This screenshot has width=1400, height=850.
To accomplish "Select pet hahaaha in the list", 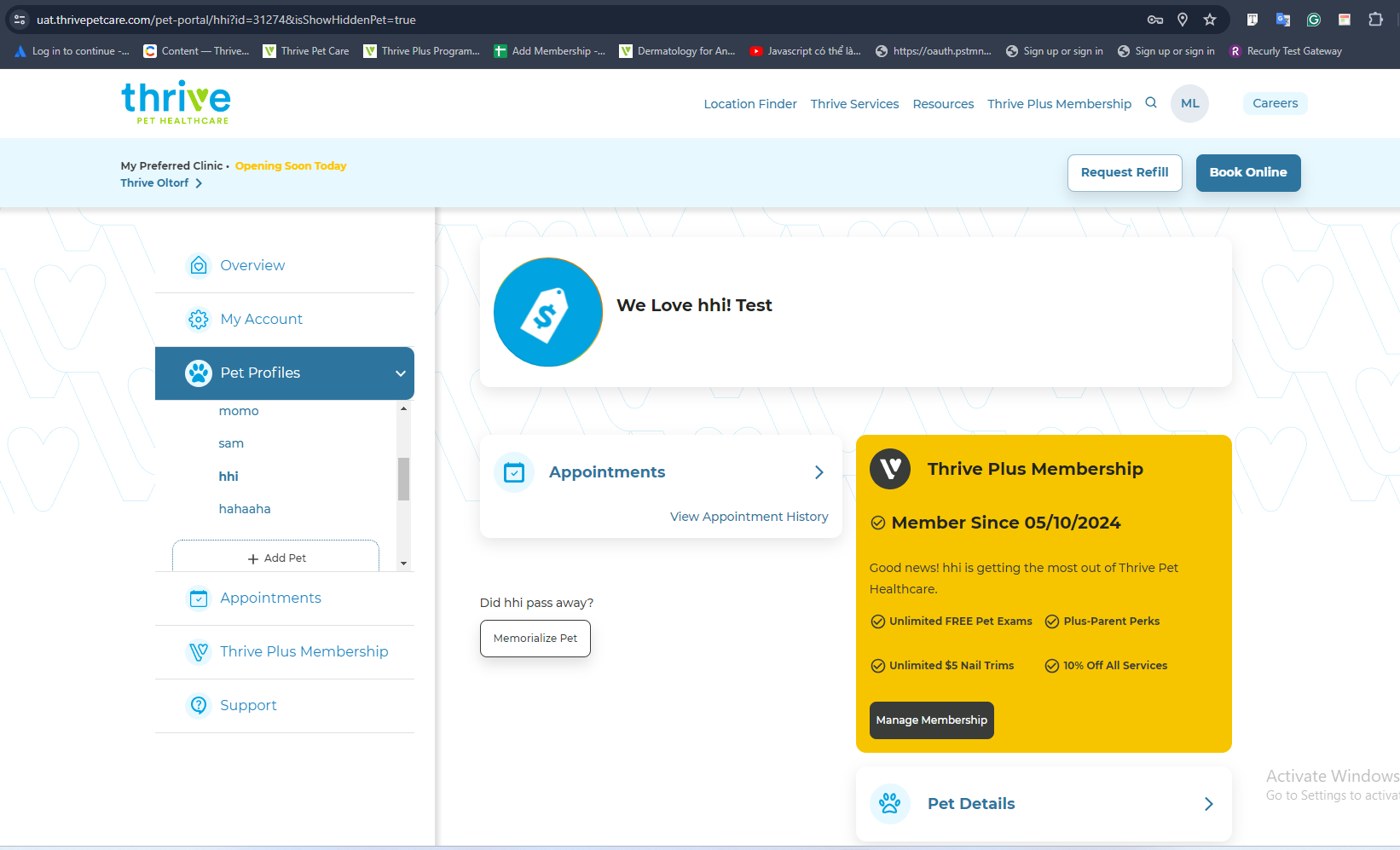I will pos(245,509).
